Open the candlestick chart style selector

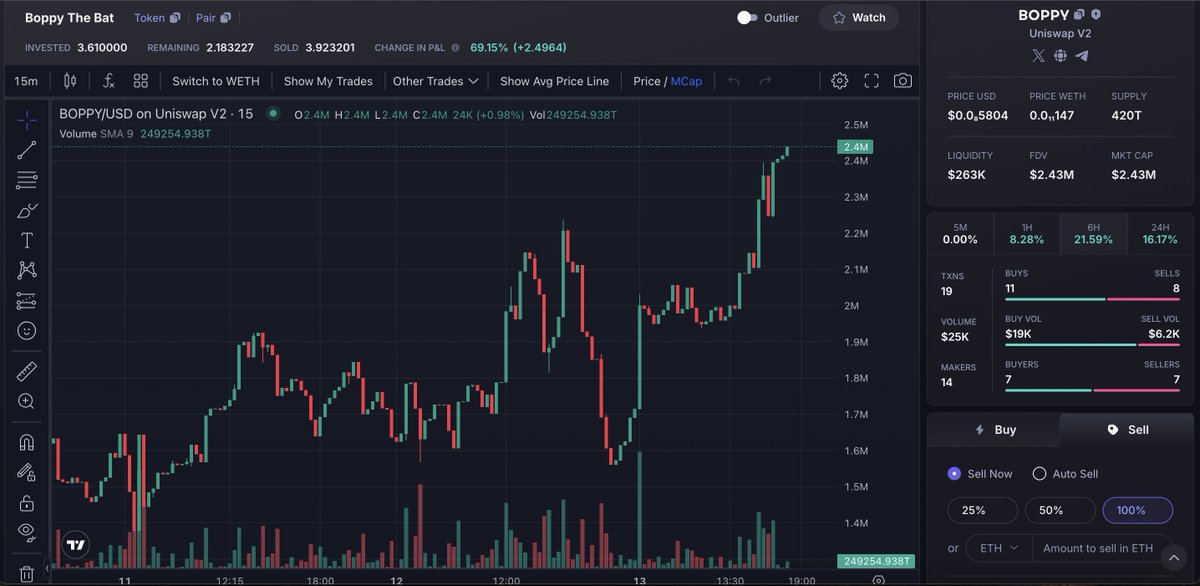70,81
